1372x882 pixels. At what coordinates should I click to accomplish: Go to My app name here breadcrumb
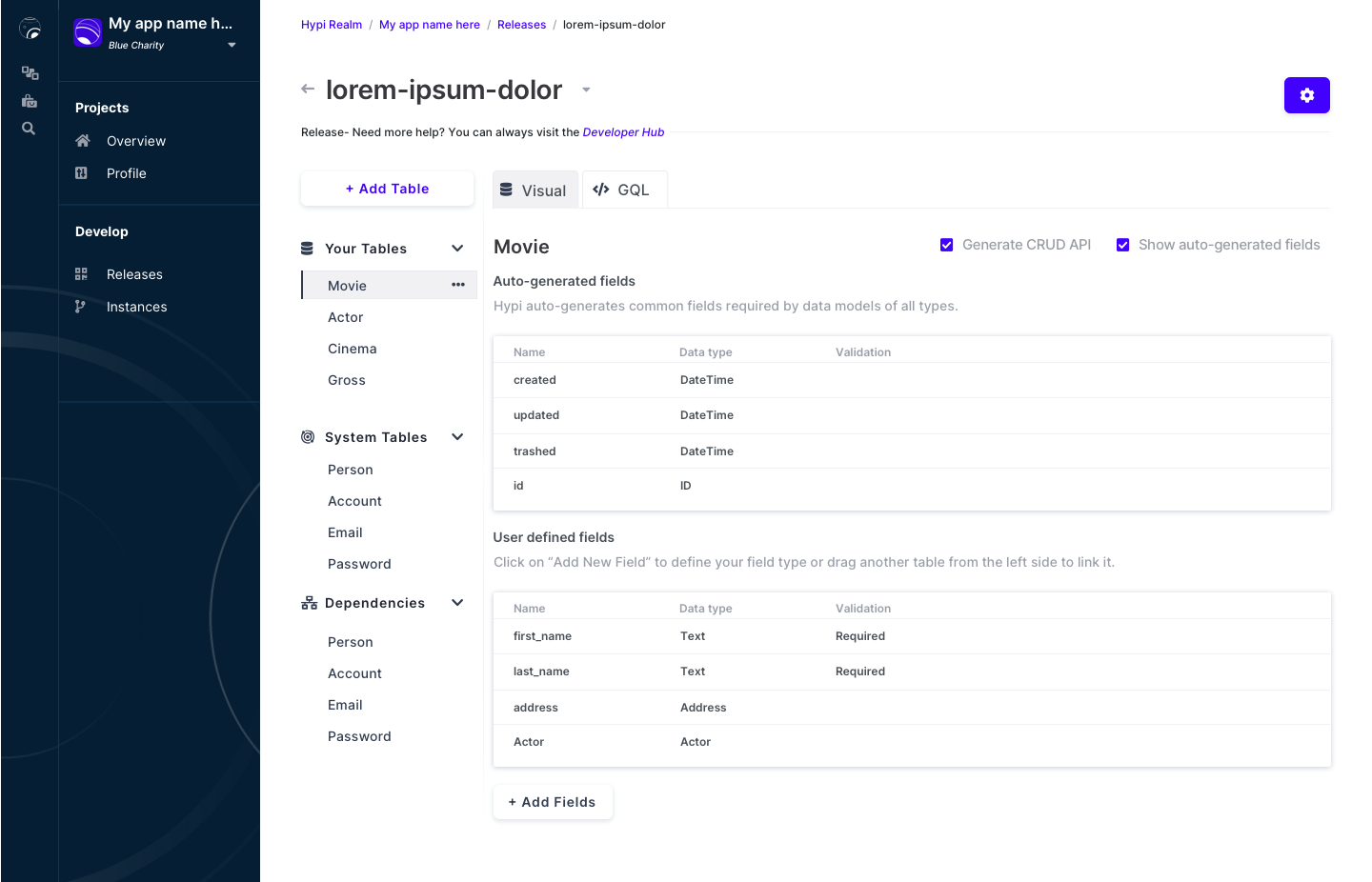pos(430,25)
